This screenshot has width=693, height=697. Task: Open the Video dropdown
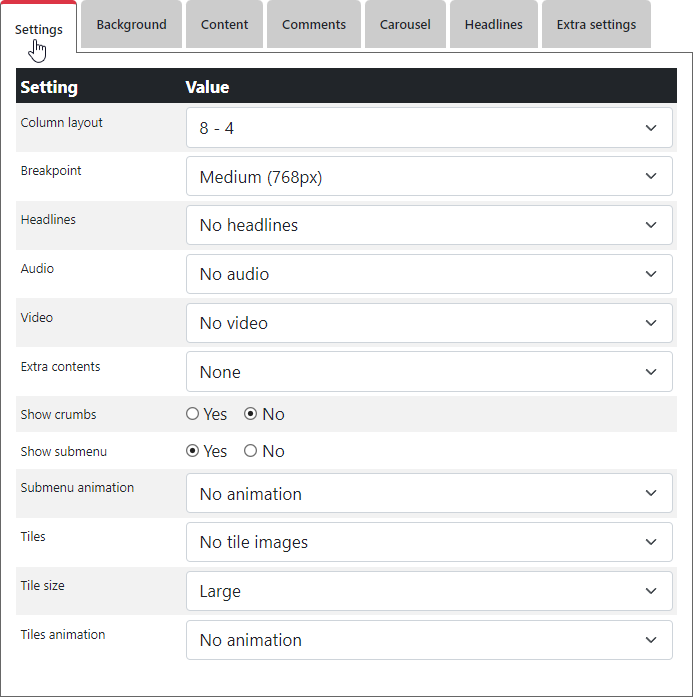coord(429,323)
